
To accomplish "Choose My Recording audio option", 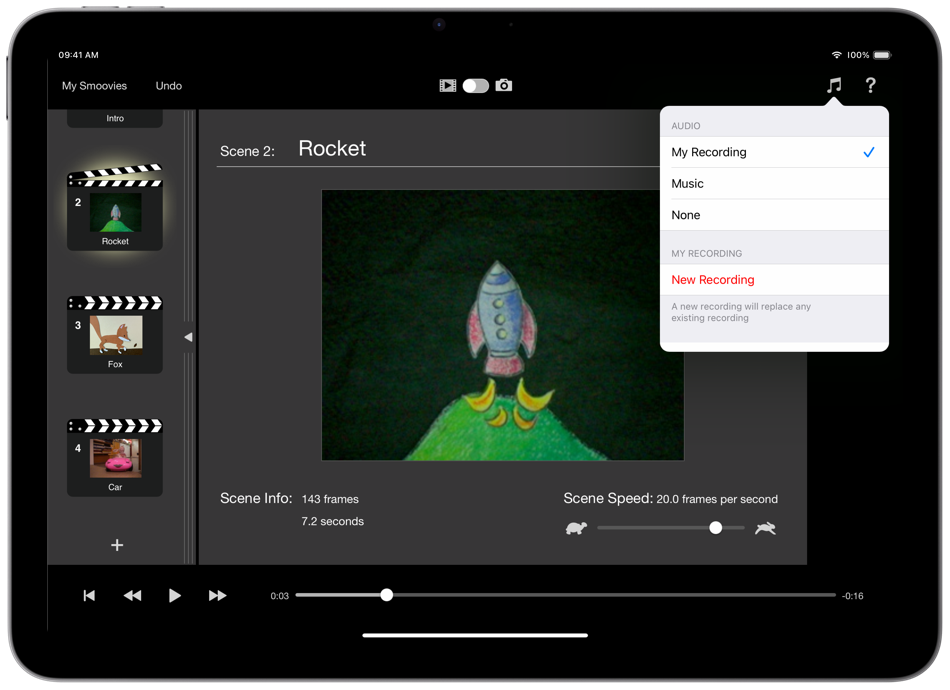I will 774,152.
